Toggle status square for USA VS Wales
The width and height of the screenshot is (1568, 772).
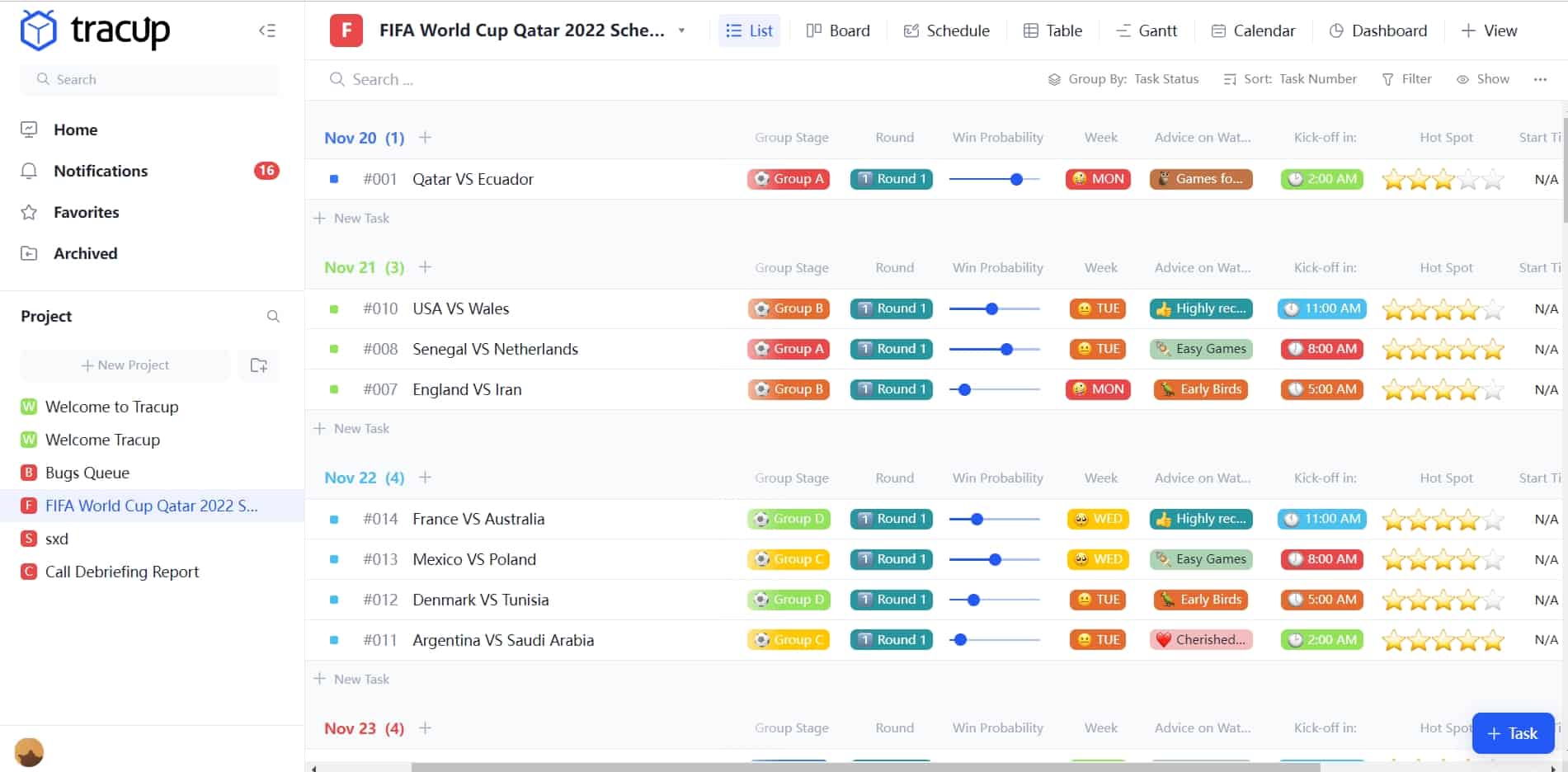[x=334, y=309]
